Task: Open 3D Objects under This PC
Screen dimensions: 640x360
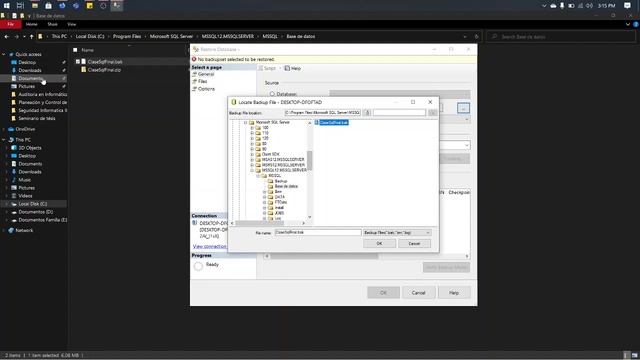Action: (x=30, y=148)
